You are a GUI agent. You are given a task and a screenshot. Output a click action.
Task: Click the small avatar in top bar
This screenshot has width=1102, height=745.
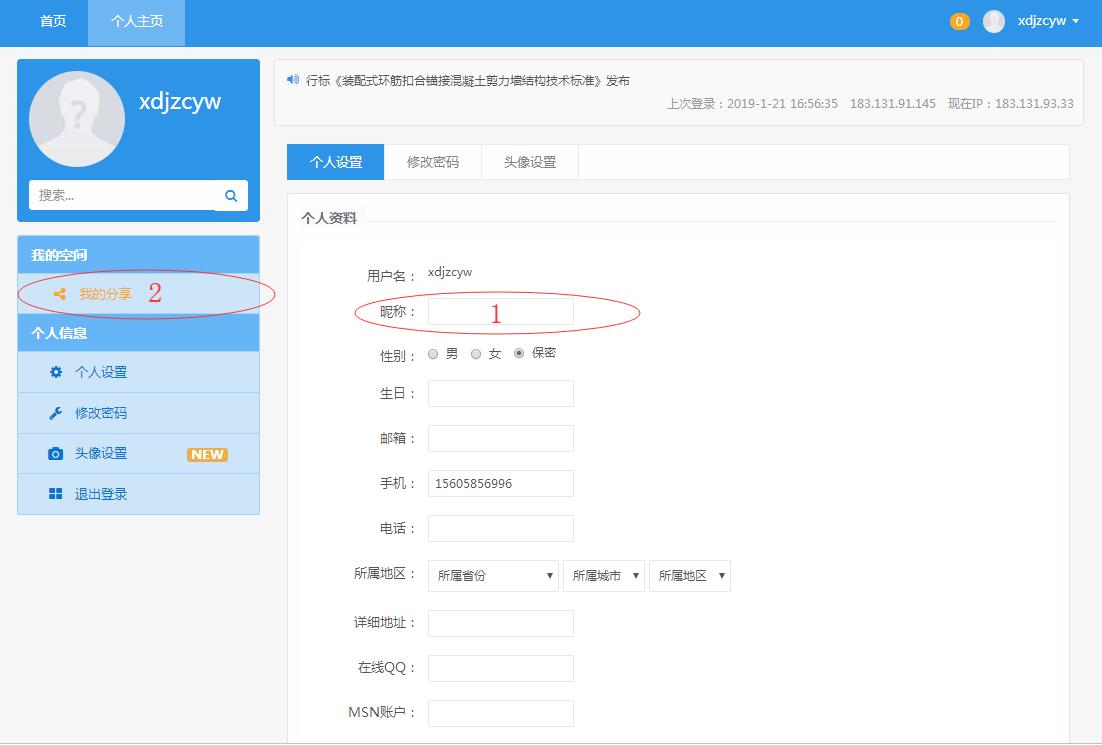click(x=994, y=21)
